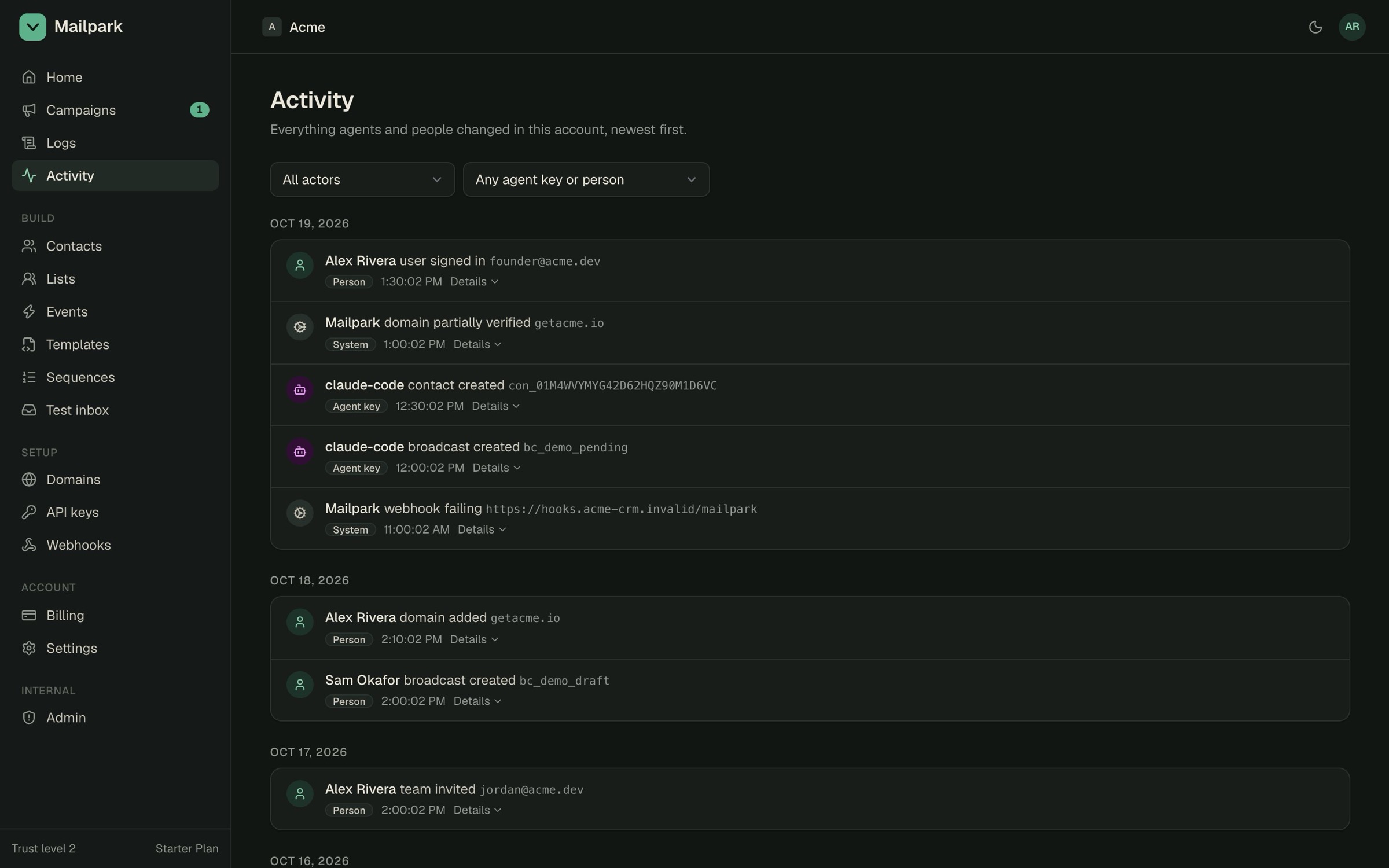The image size is (1389, 868).
Task: Click the Test inbox tray icon
Action: click(29, 410)
